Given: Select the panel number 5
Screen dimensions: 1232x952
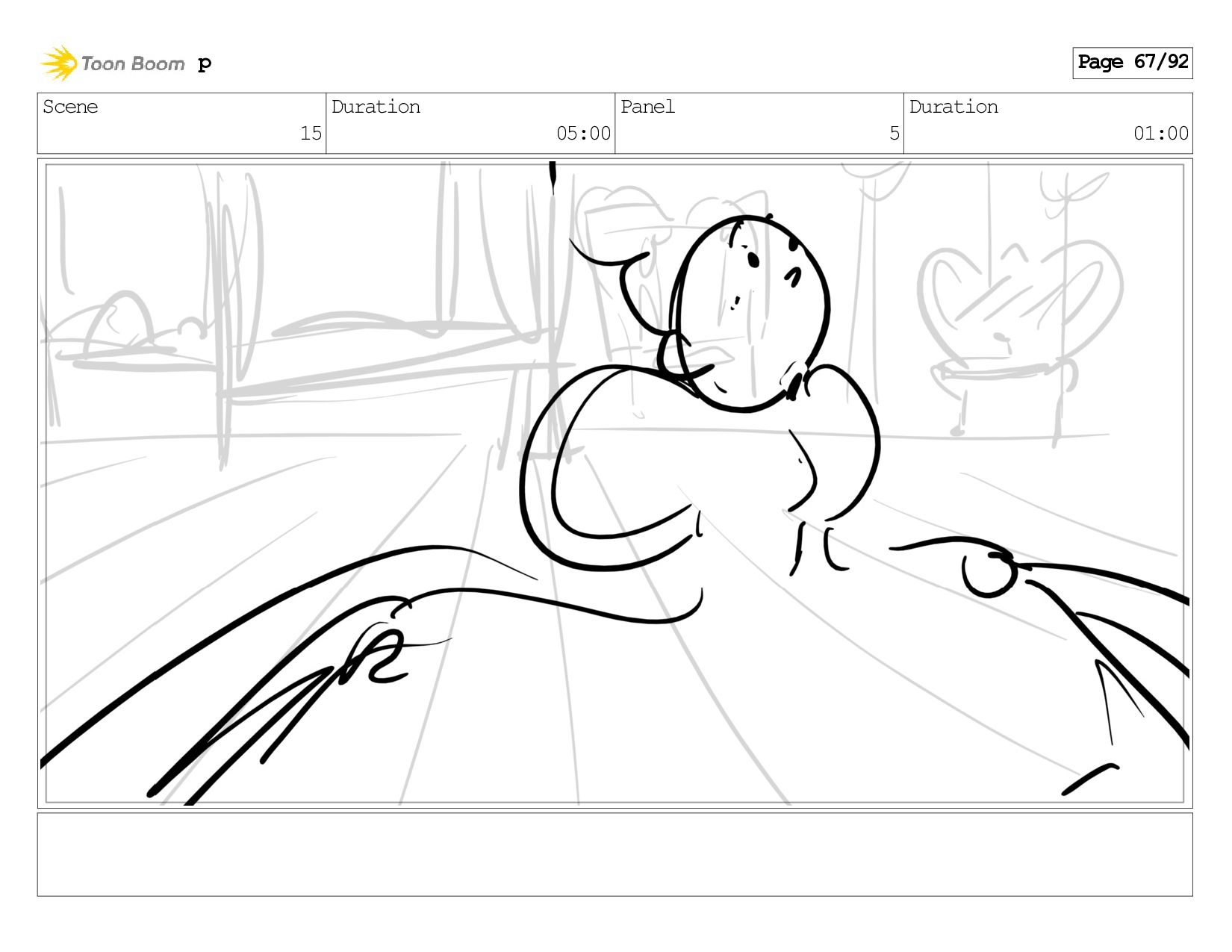Looking at the screenshot, I should click(x=894, y=134).
